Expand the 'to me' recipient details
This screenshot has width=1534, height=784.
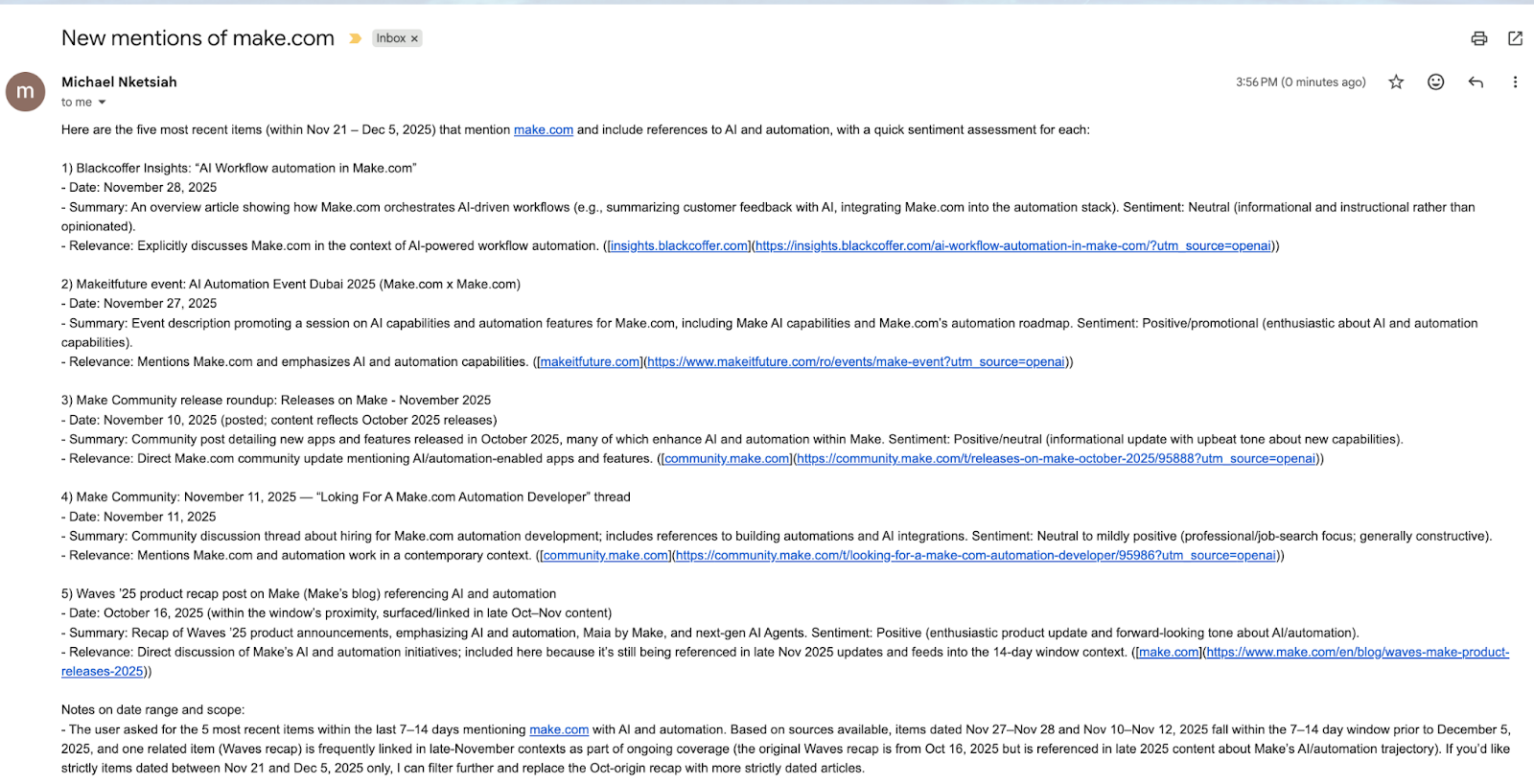tap(102, 103)
